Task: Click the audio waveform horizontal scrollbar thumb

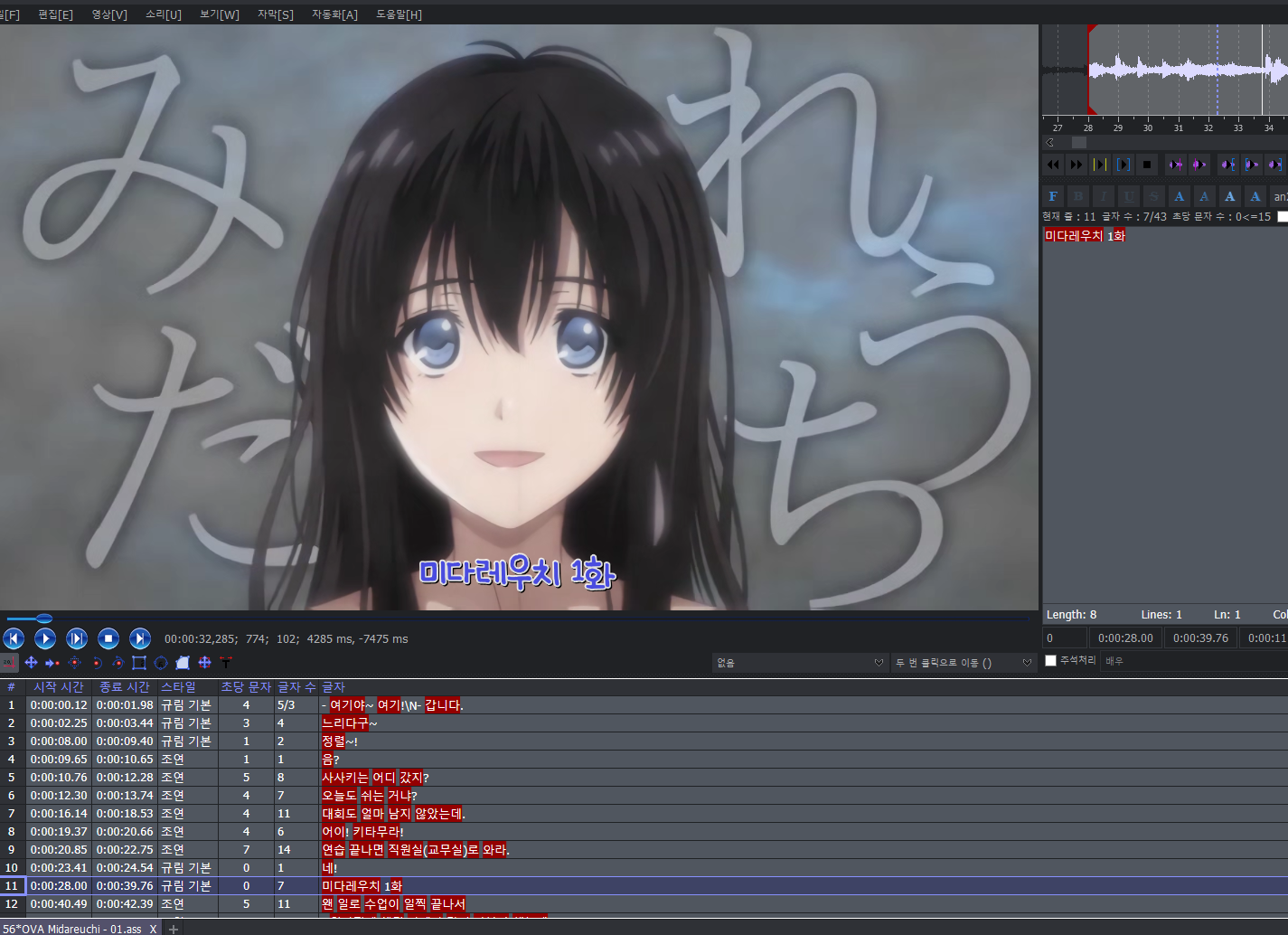Action: (1079, 142)
